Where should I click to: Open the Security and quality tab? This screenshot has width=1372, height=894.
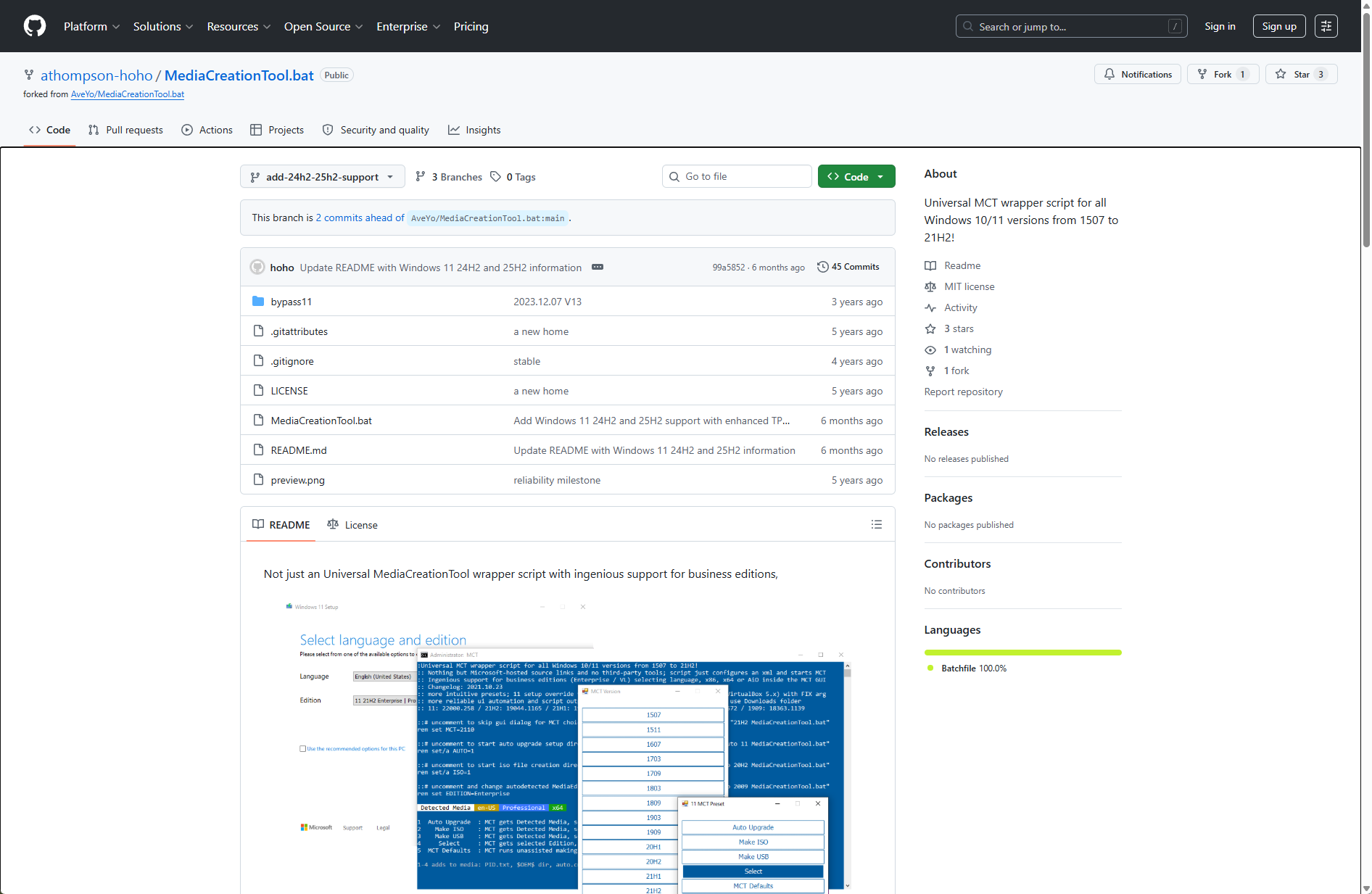(x=376, y=130)
